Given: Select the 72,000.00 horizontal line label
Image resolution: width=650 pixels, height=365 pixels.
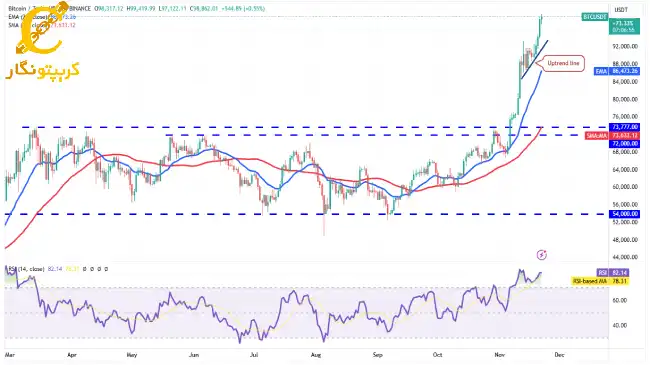Looking at the screenshot, I should click(624, 144).
